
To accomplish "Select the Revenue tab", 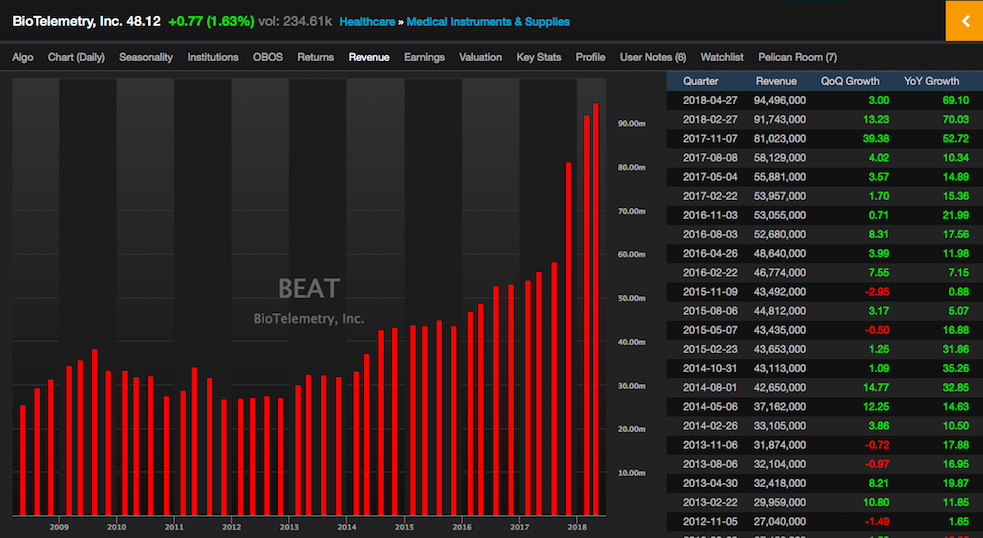I will tap(369, 57).
